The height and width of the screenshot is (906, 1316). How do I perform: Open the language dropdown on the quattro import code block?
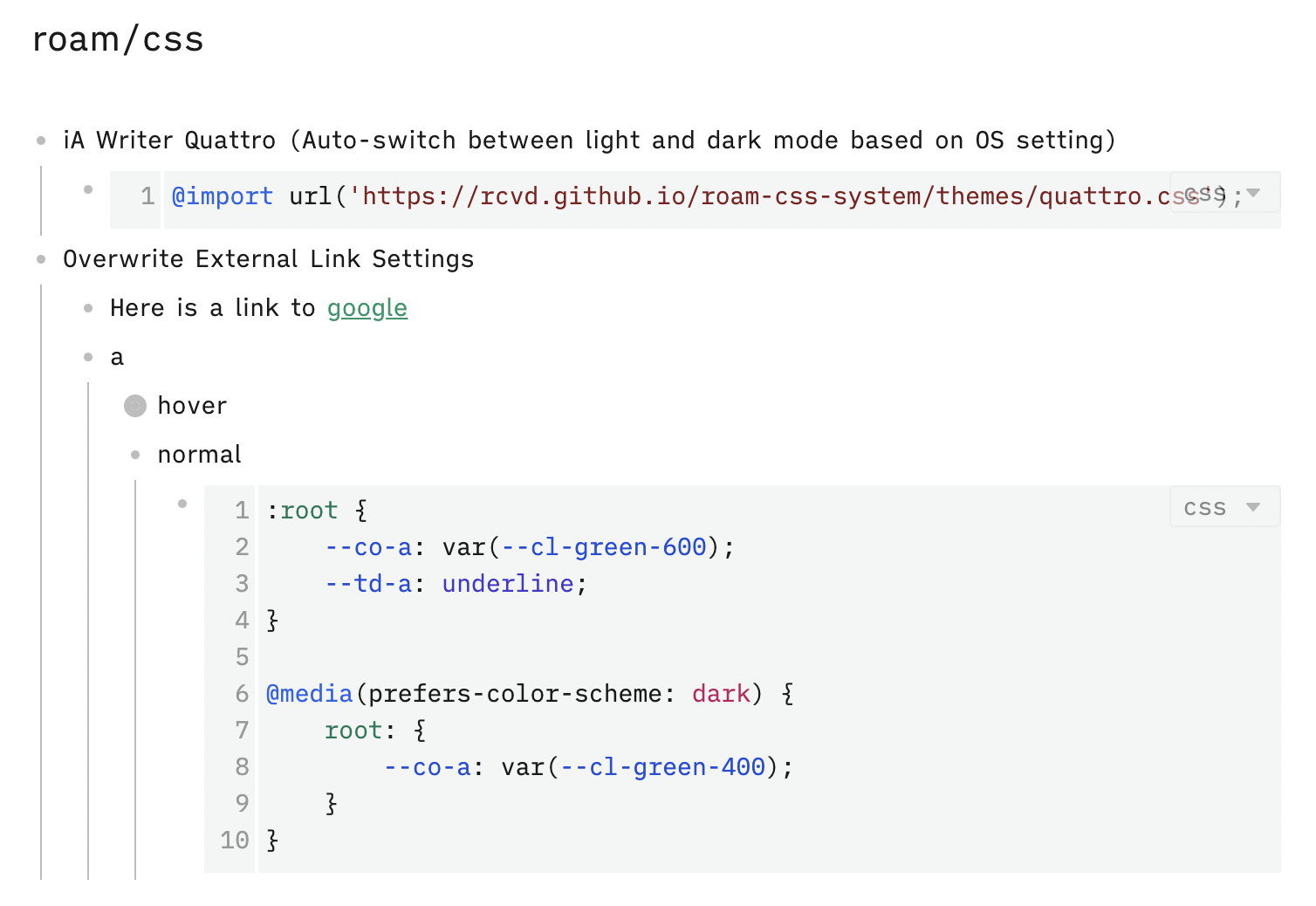tap(1225, 194)
